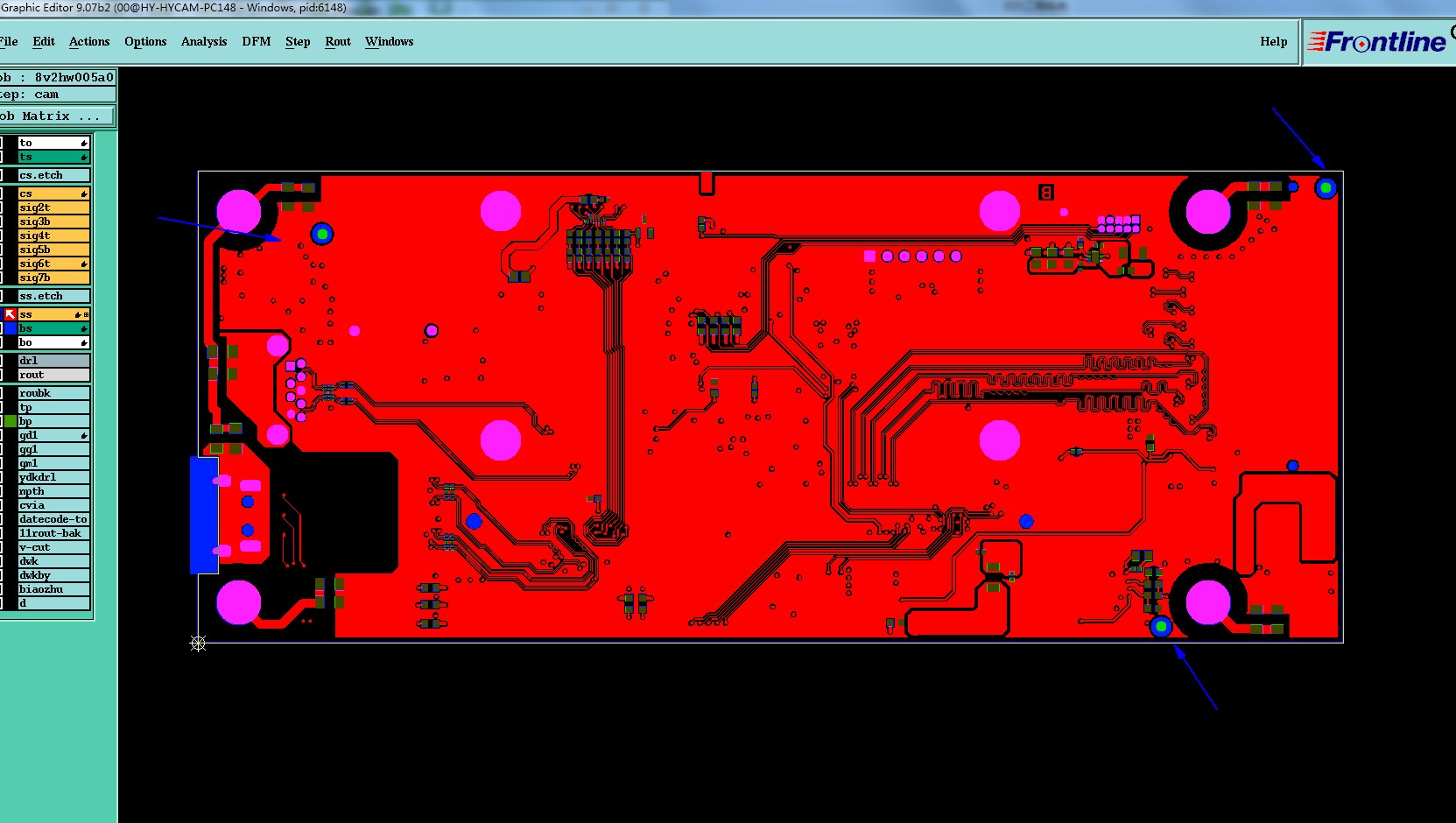Toggle display of the cs.etch layer
The image size is (1456, 823).
tap(54, 175)
